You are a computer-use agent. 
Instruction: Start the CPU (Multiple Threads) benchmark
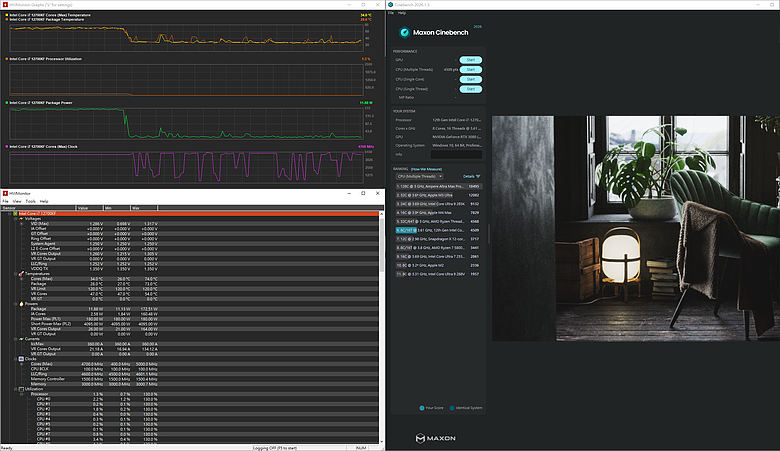tap(471, 70)
